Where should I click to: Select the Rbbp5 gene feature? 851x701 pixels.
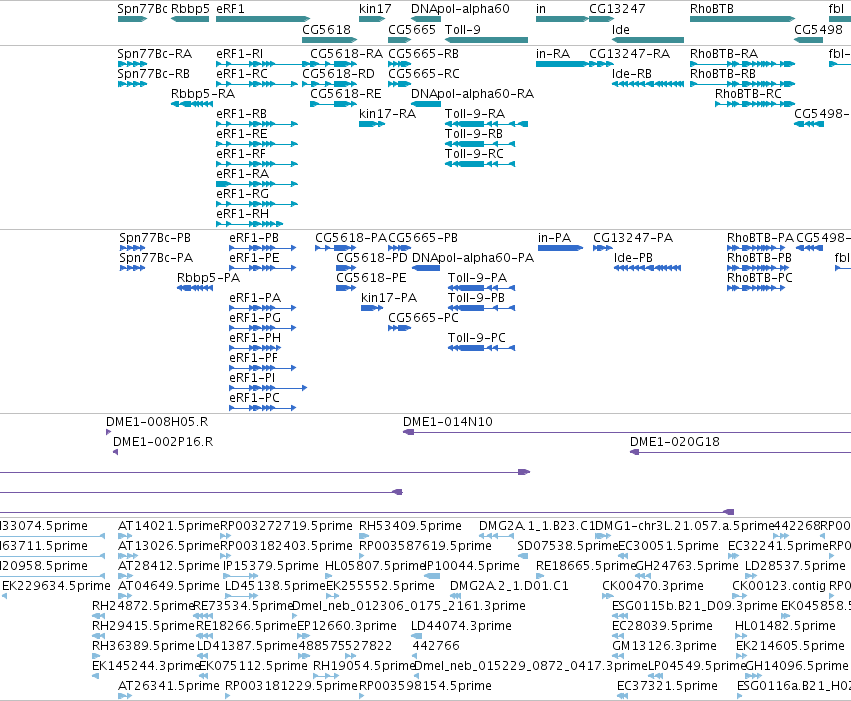[190, 19]
